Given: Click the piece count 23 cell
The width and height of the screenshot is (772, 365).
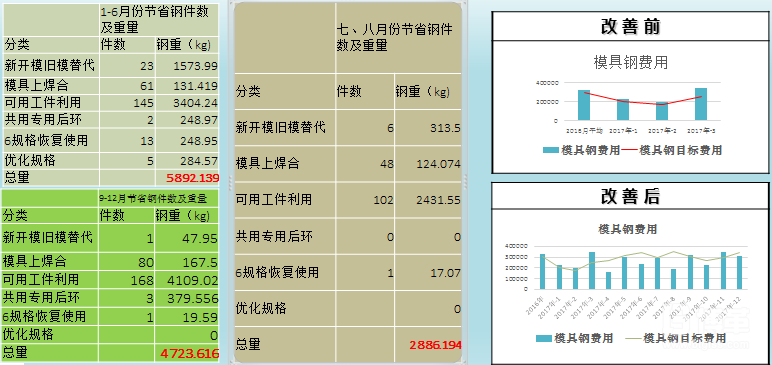Looking at the screenshot, I should 127,66.
